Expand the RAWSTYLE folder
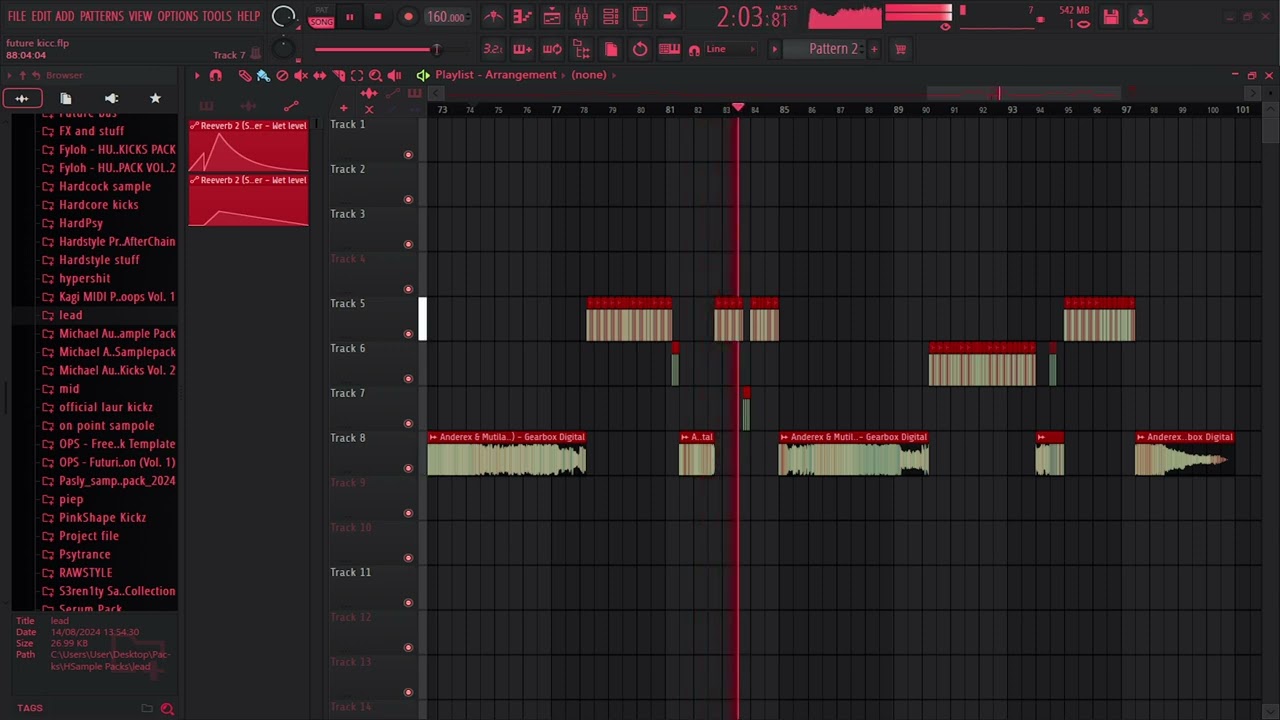The height and width of the screenshot is (720, 1280). (x=85, y=573)
